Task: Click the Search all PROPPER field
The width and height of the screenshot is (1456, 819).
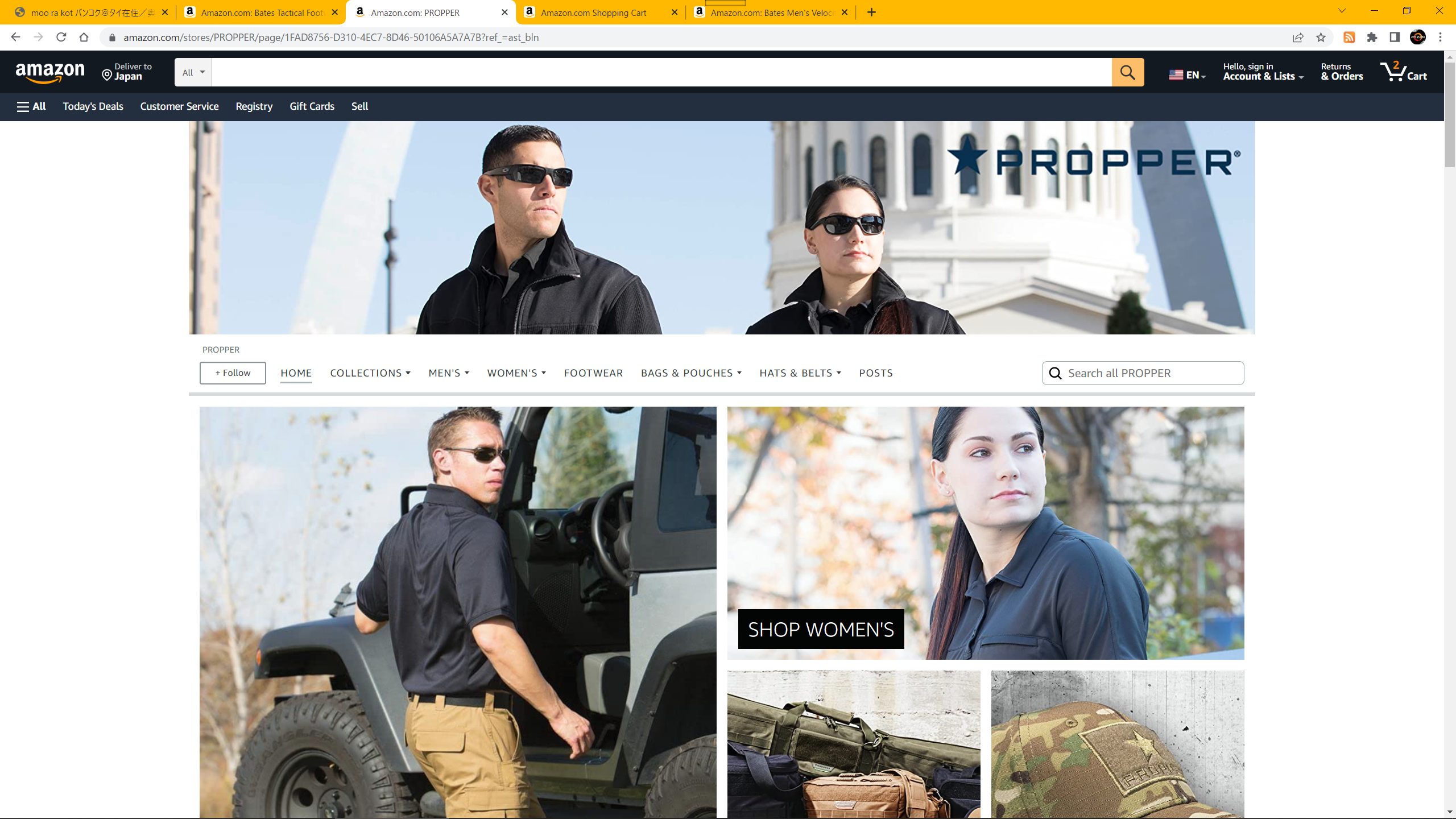Action: tap(1143, 373)
